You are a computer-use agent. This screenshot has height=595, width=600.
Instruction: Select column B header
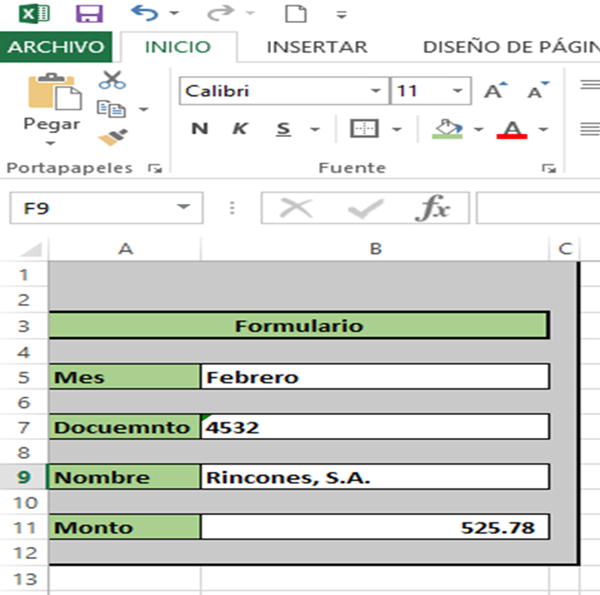(x=375, y=248)
